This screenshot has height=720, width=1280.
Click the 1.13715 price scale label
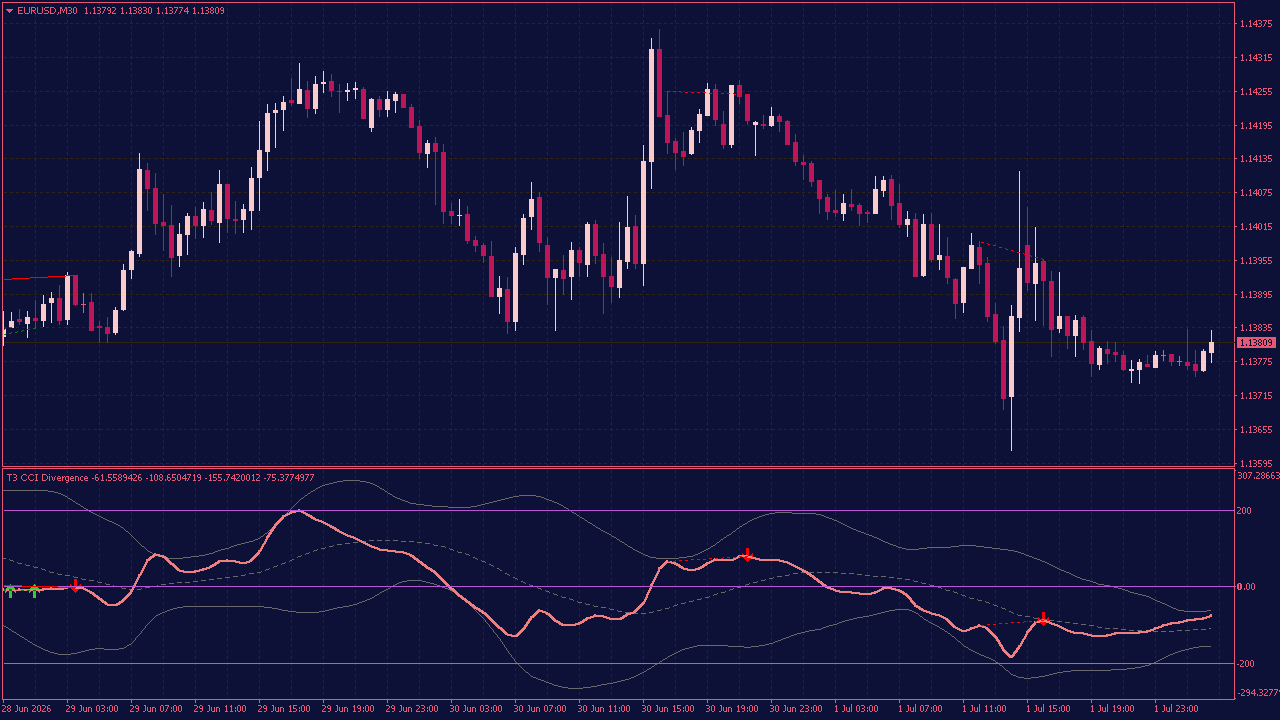tap(1256, 396)
